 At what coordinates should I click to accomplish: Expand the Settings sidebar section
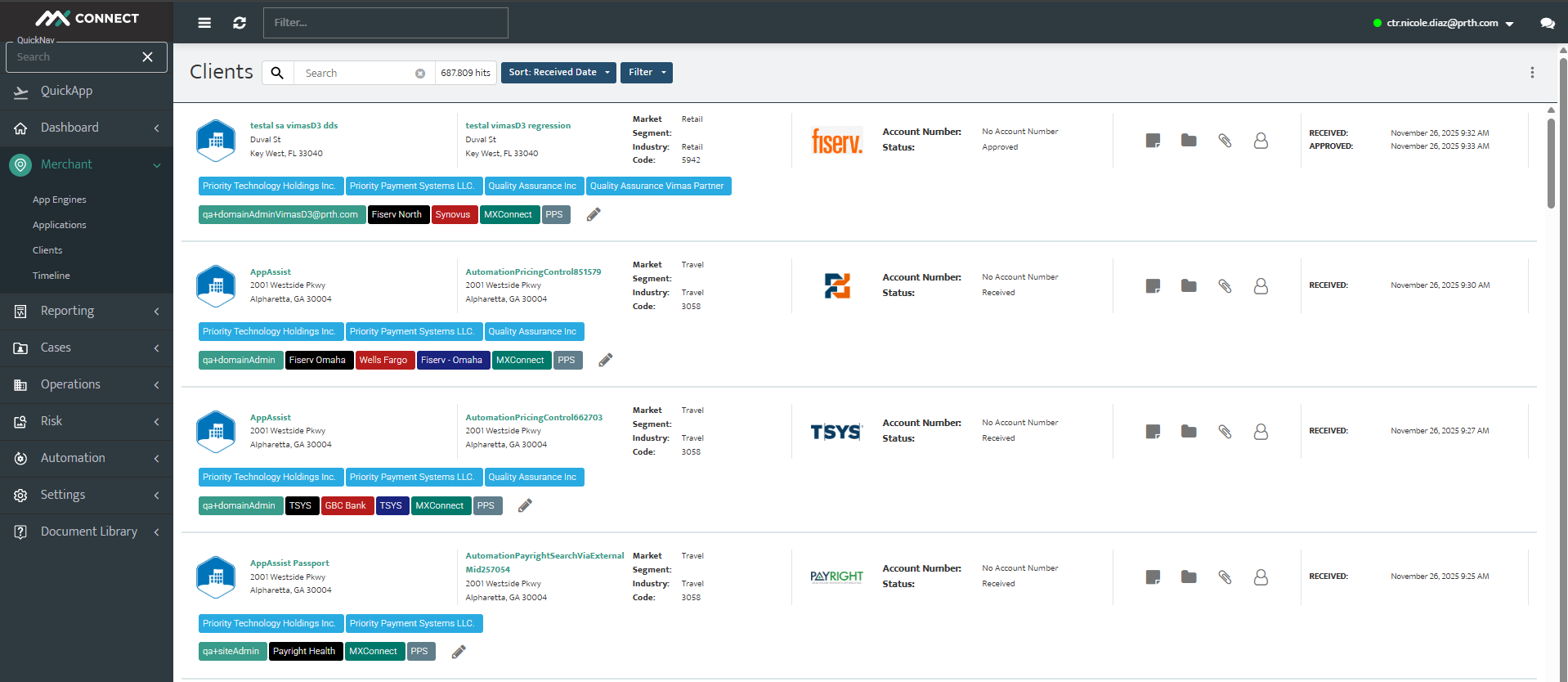(x=87, y=495)
